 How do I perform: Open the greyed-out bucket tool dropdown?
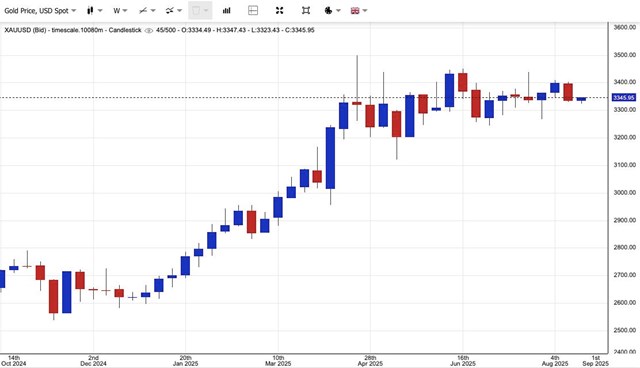[x=200, y=11]
